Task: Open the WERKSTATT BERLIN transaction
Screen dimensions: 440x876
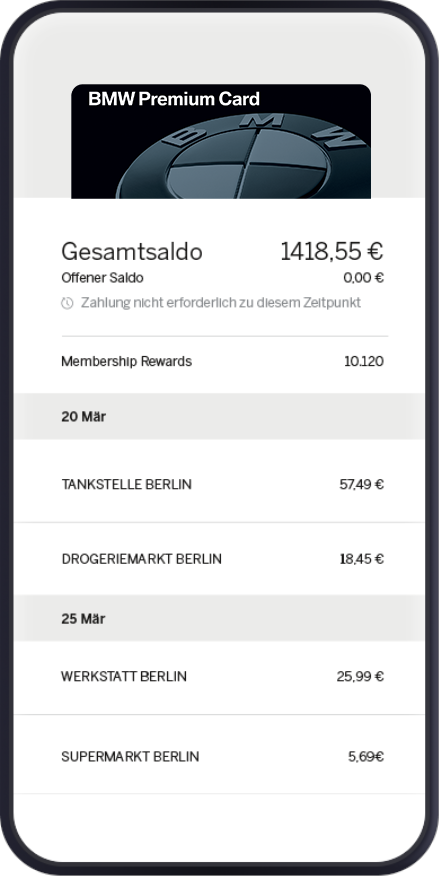Action: pyautogui.click(x=219, y=678)
